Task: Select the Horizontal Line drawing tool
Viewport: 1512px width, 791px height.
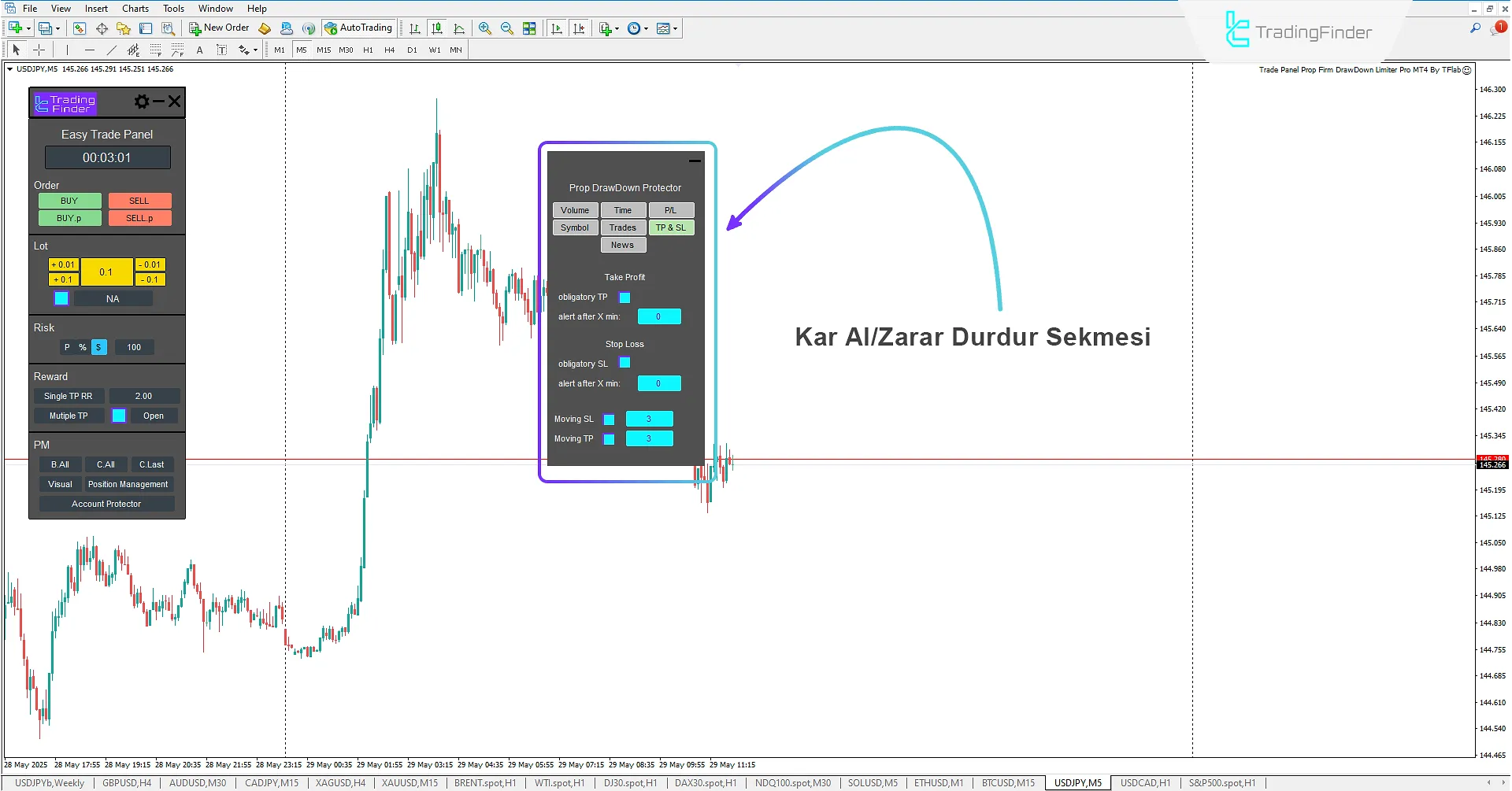Action: [90, 50]
